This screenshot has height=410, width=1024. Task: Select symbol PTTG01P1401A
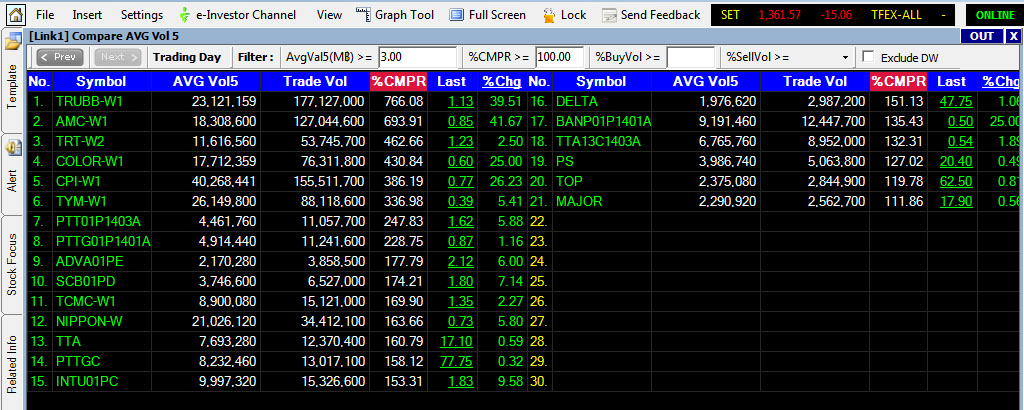(103, 242)
